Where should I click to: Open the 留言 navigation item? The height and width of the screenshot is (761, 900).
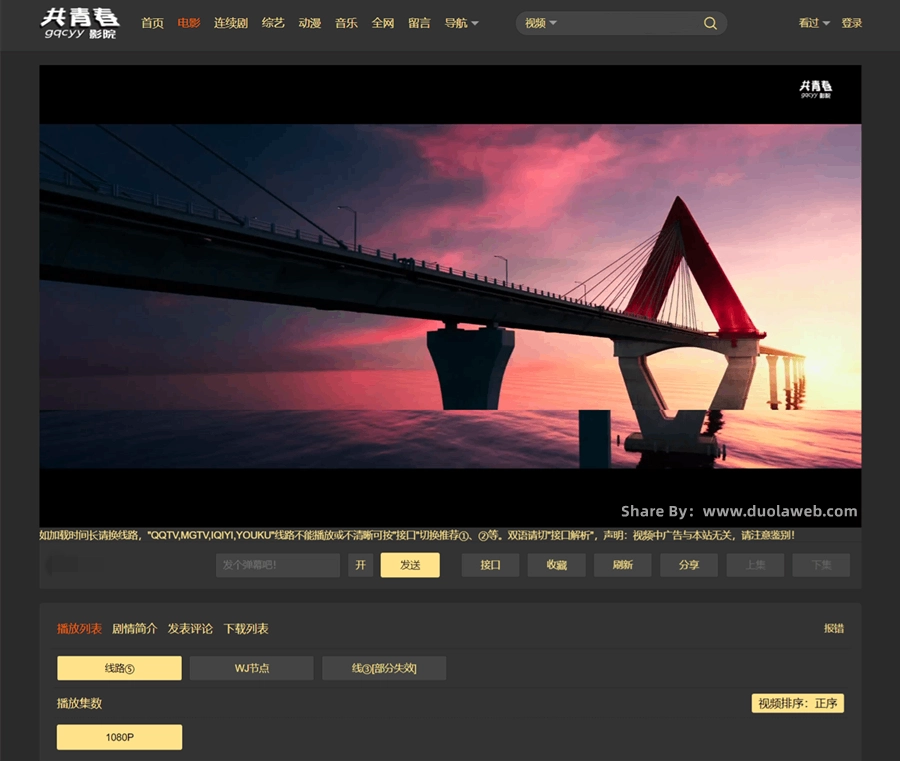coord(420,23)
